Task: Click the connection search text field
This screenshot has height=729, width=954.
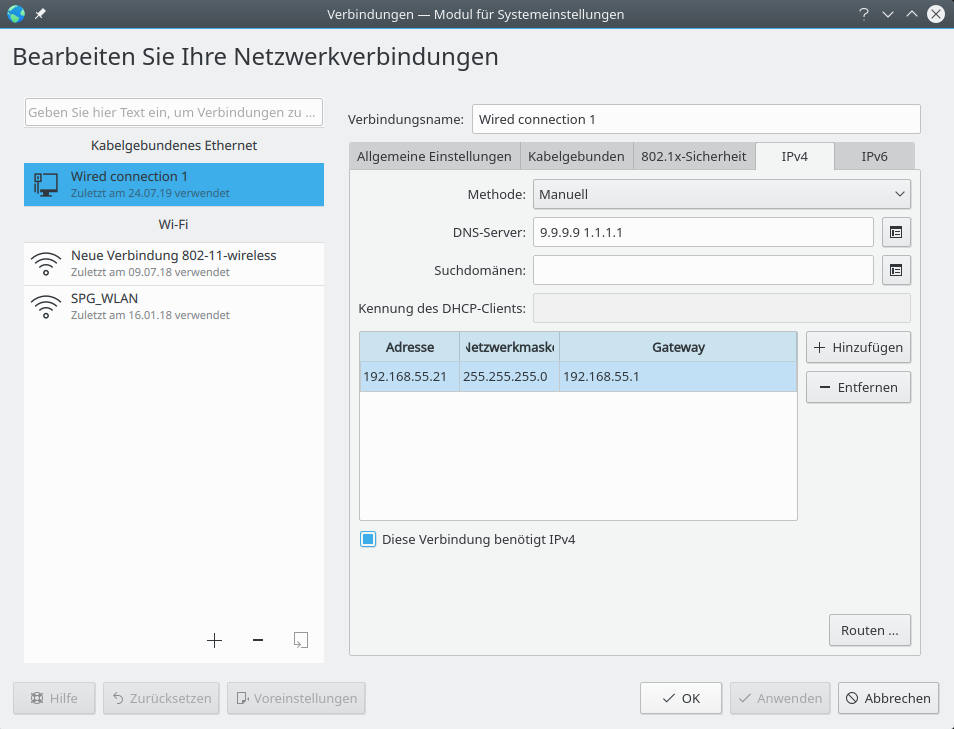Action: coord(174,113)
